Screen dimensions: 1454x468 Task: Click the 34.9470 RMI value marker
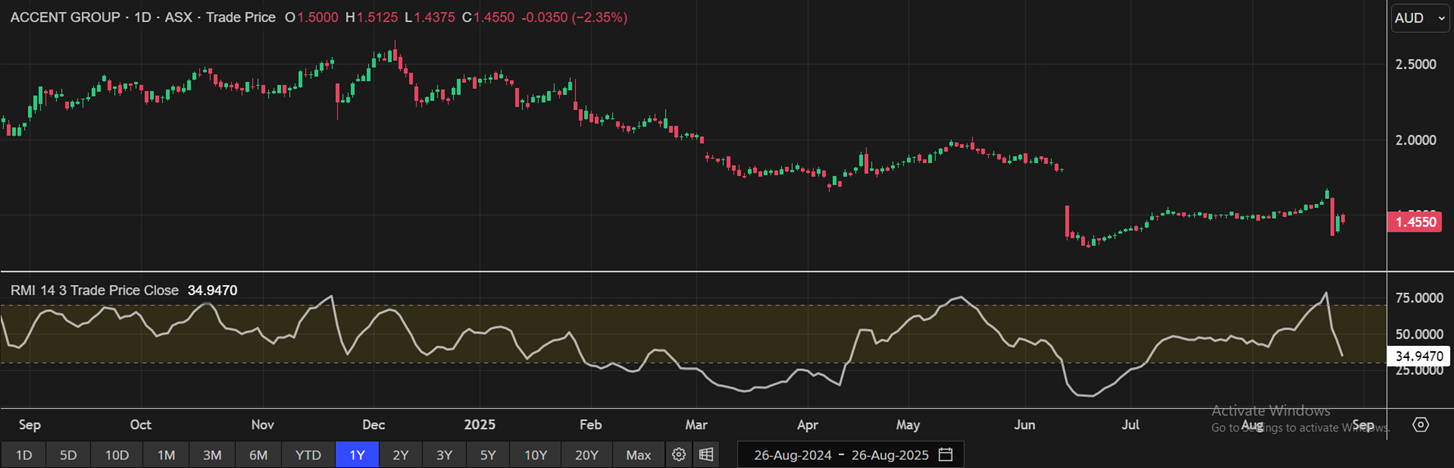click(x=1420, y=355)
